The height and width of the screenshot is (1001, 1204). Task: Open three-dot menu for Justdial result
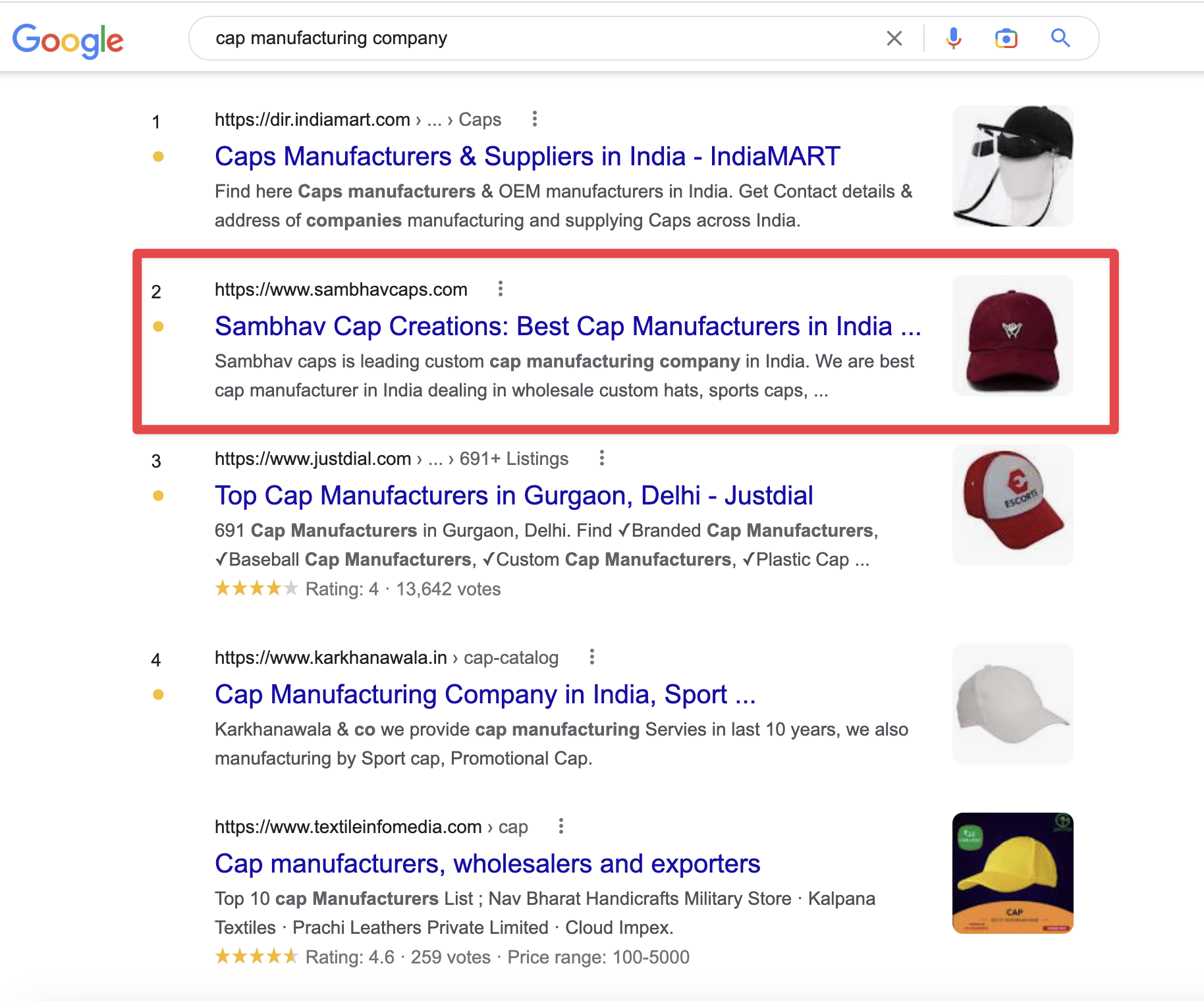[x=601, y=458]
